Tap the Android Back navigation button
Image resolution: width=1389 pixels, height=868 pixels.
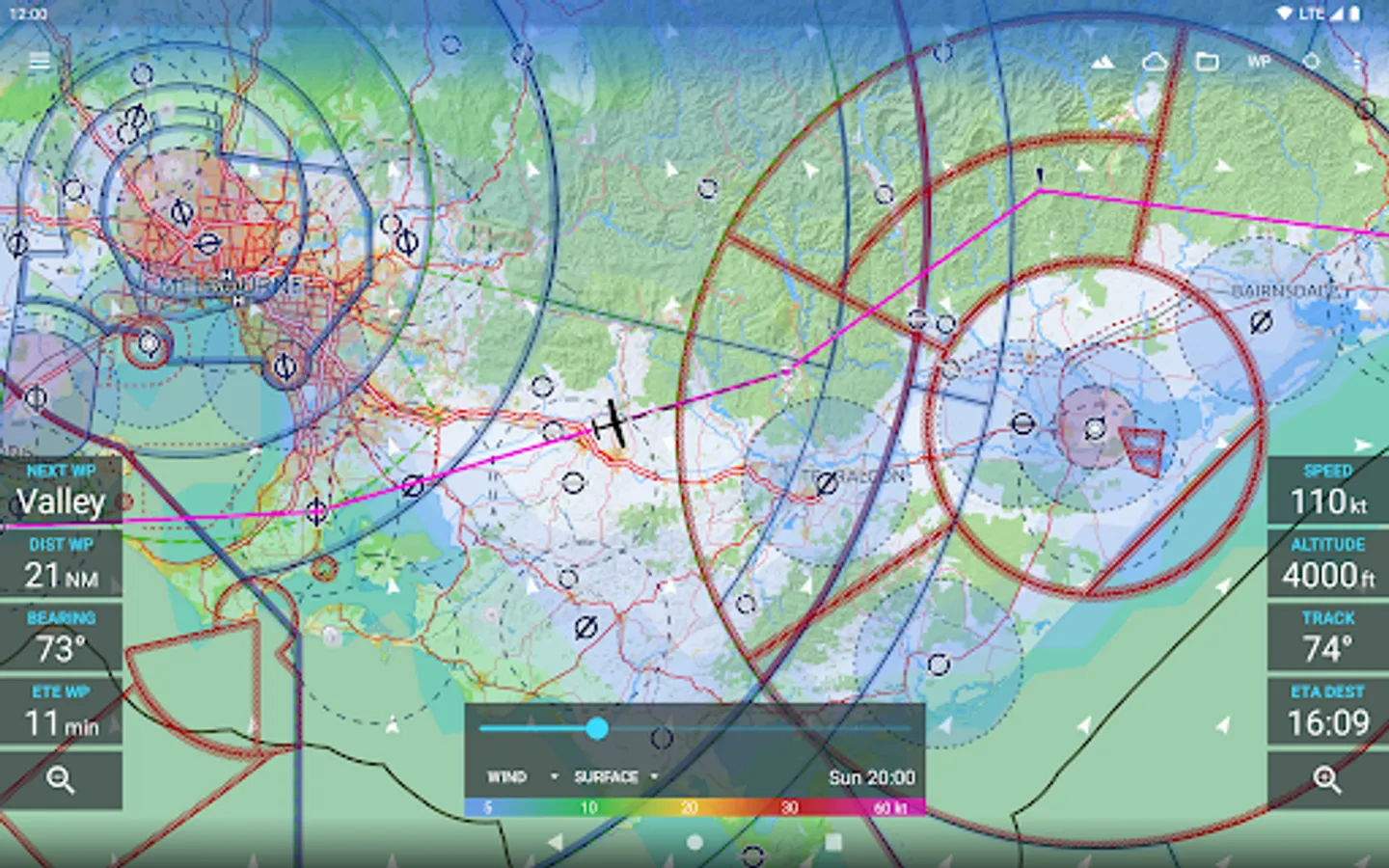(555, 842)
